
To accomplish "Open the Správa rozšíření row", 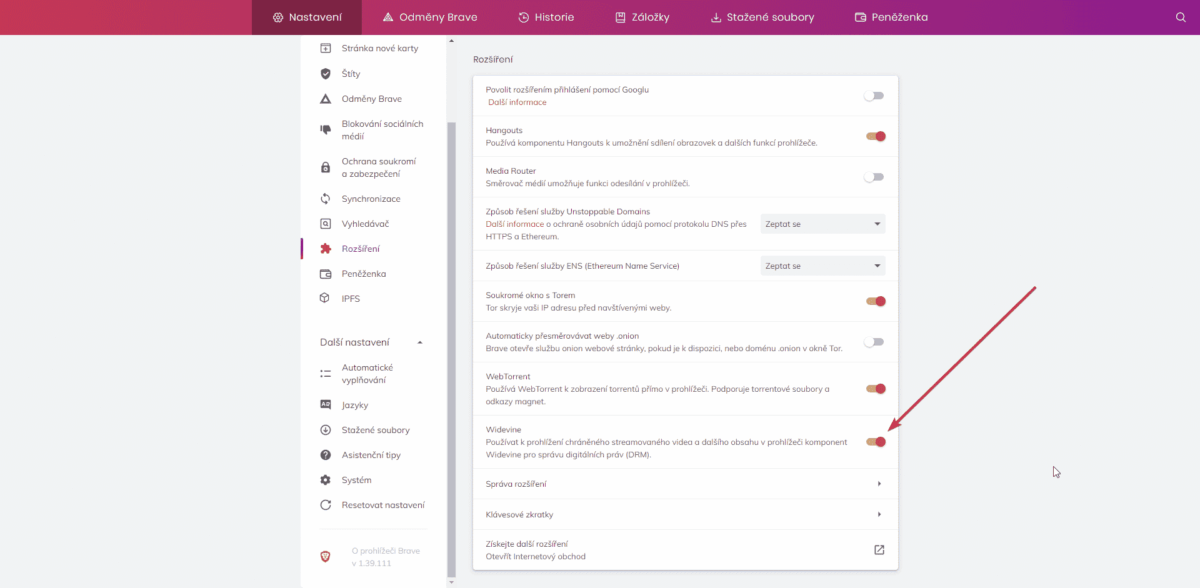I will point(685,484).
